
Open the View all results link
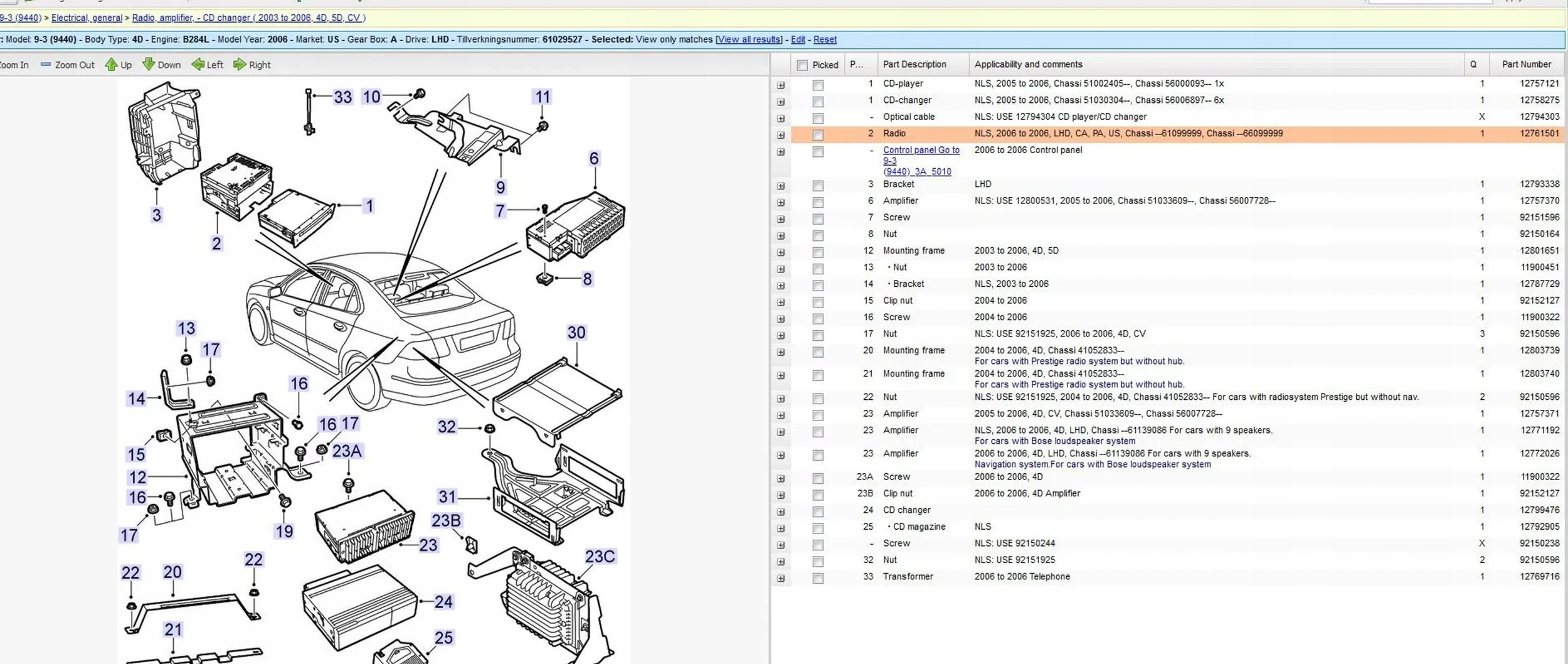click(749, 40)
